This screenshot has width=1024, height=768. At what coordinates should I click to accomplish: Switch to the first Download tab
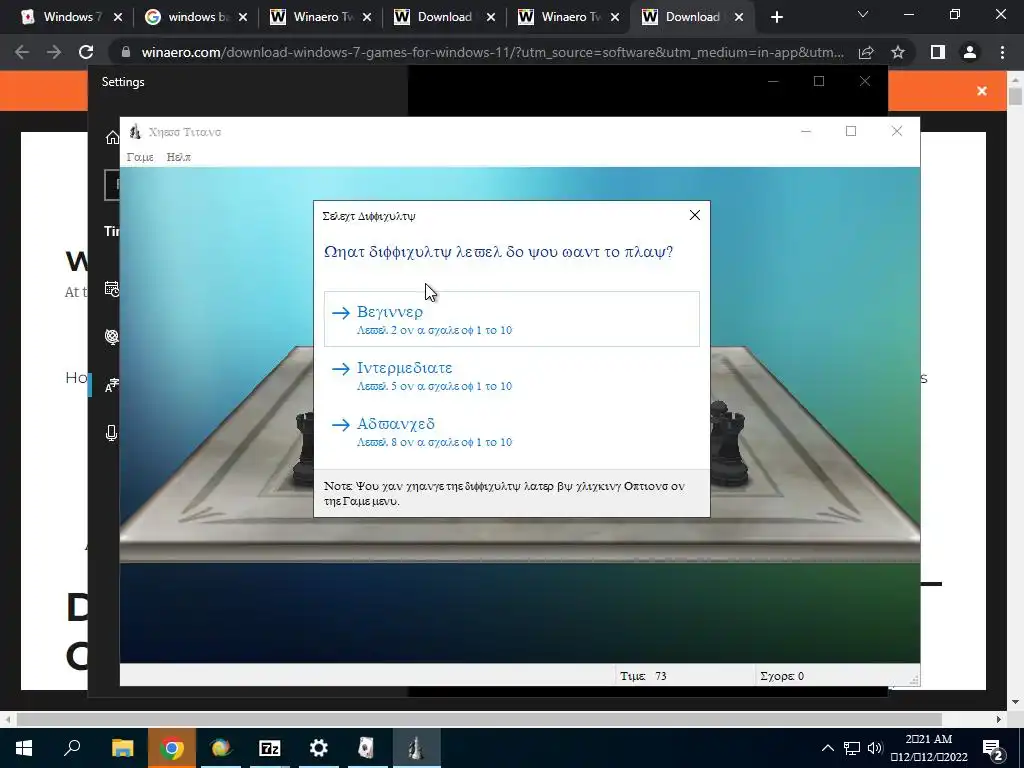pyautogui.click(x=444, y=17)
